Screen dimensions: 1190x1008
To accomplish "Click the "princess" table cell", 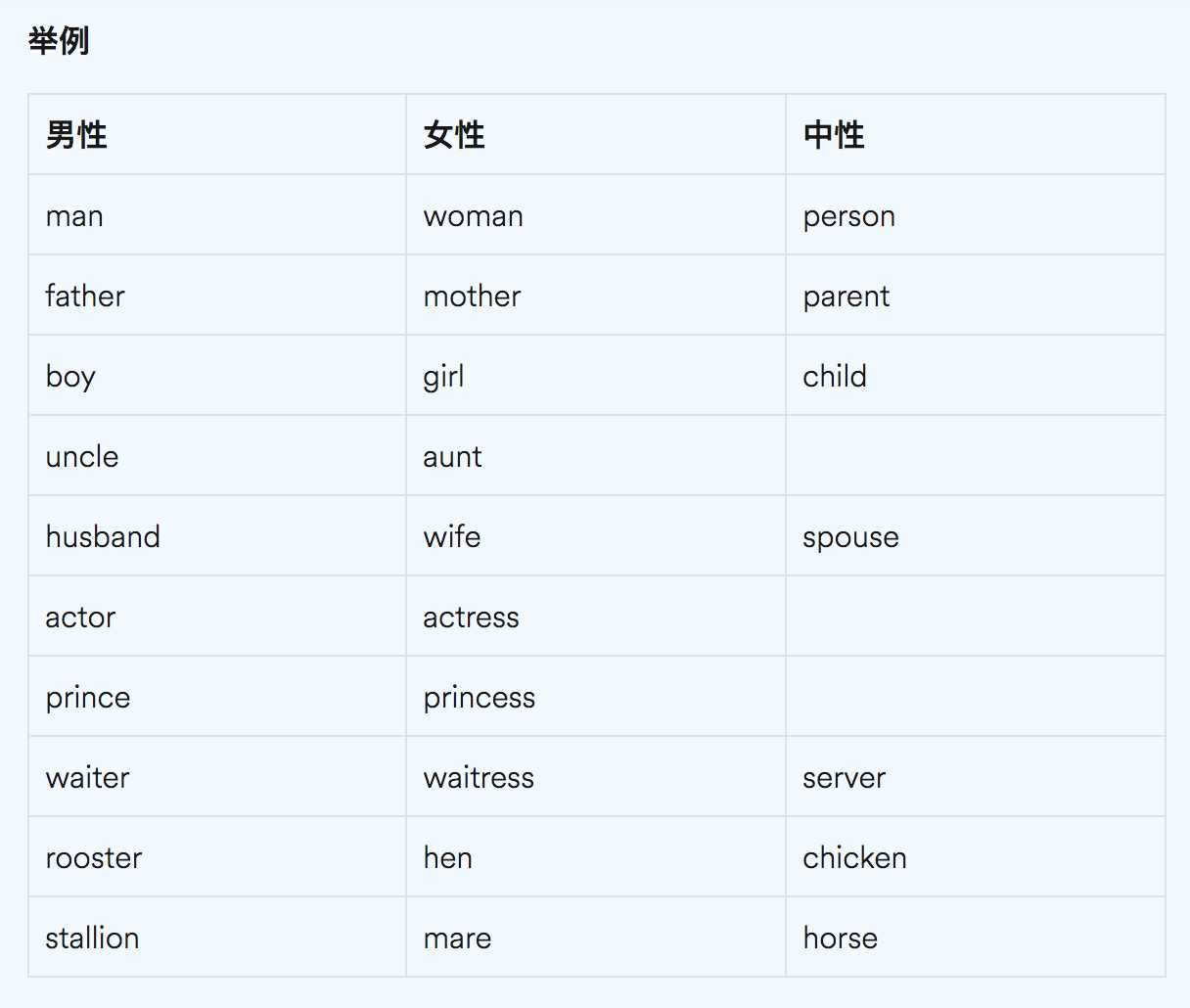I will [x=480, y=698].
